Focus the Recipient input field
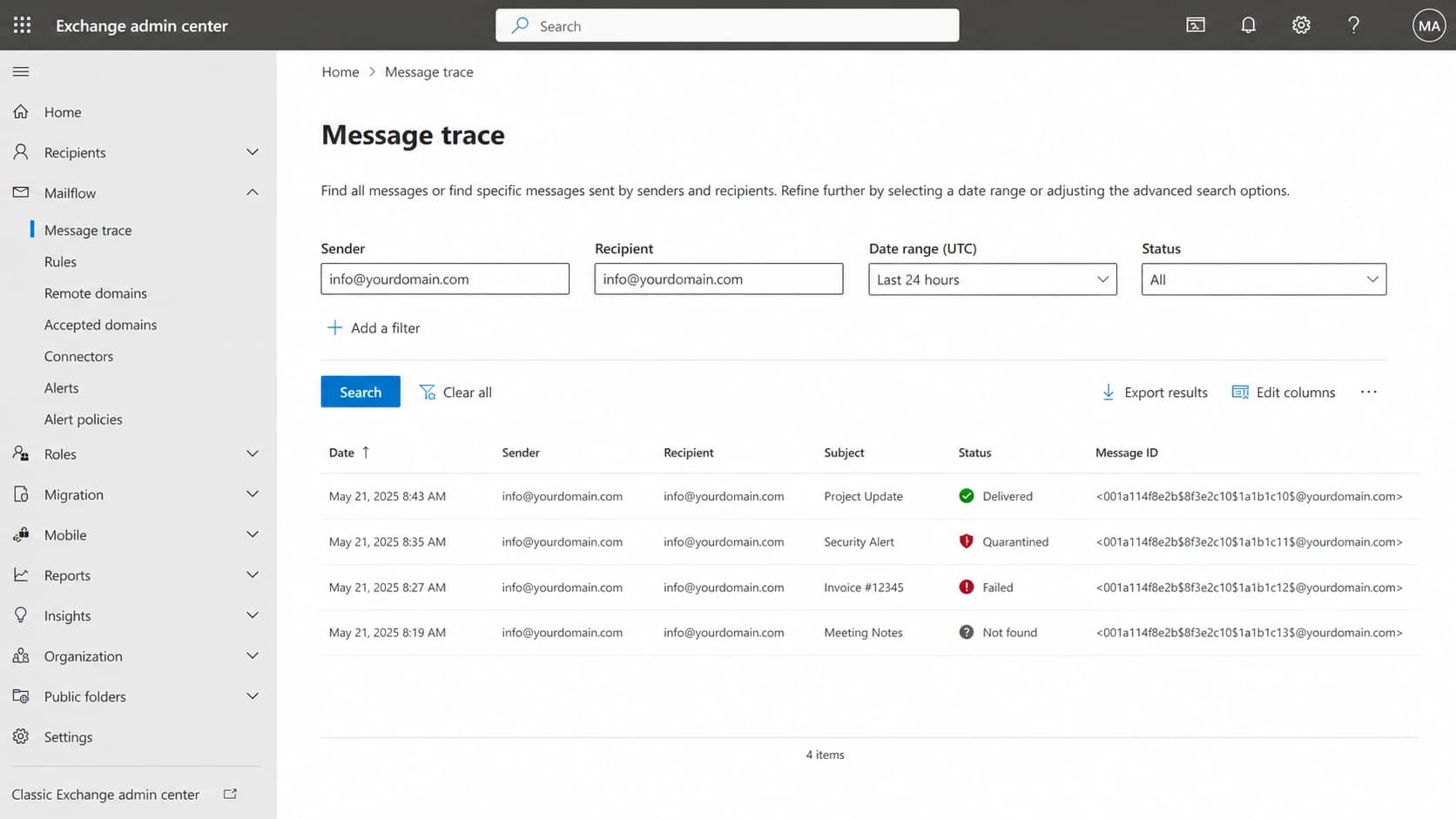 click(x=718, y=279)
